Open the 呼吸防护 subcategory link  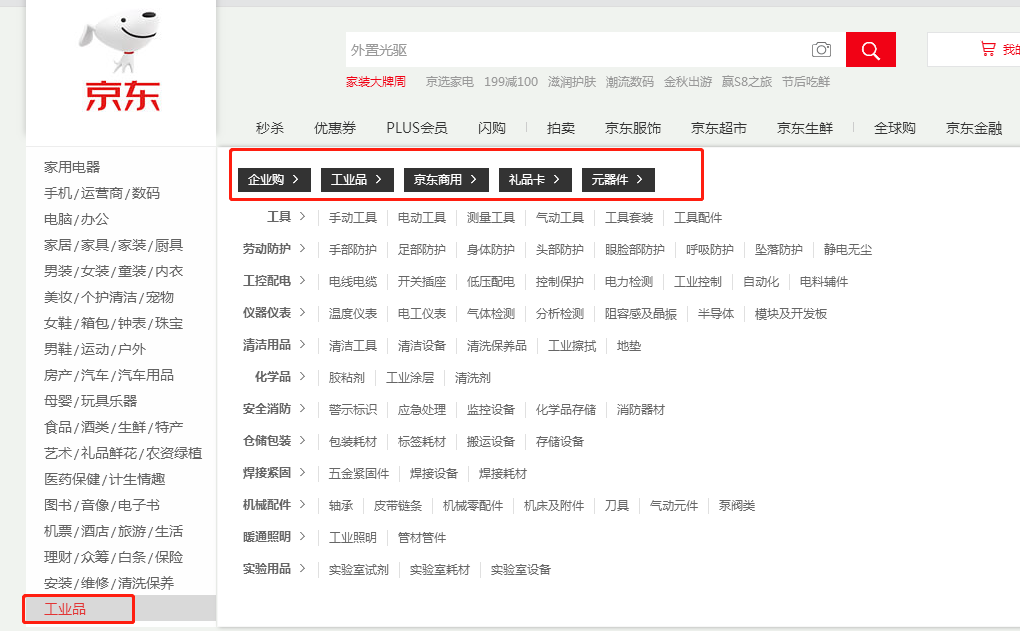(710, 250)
